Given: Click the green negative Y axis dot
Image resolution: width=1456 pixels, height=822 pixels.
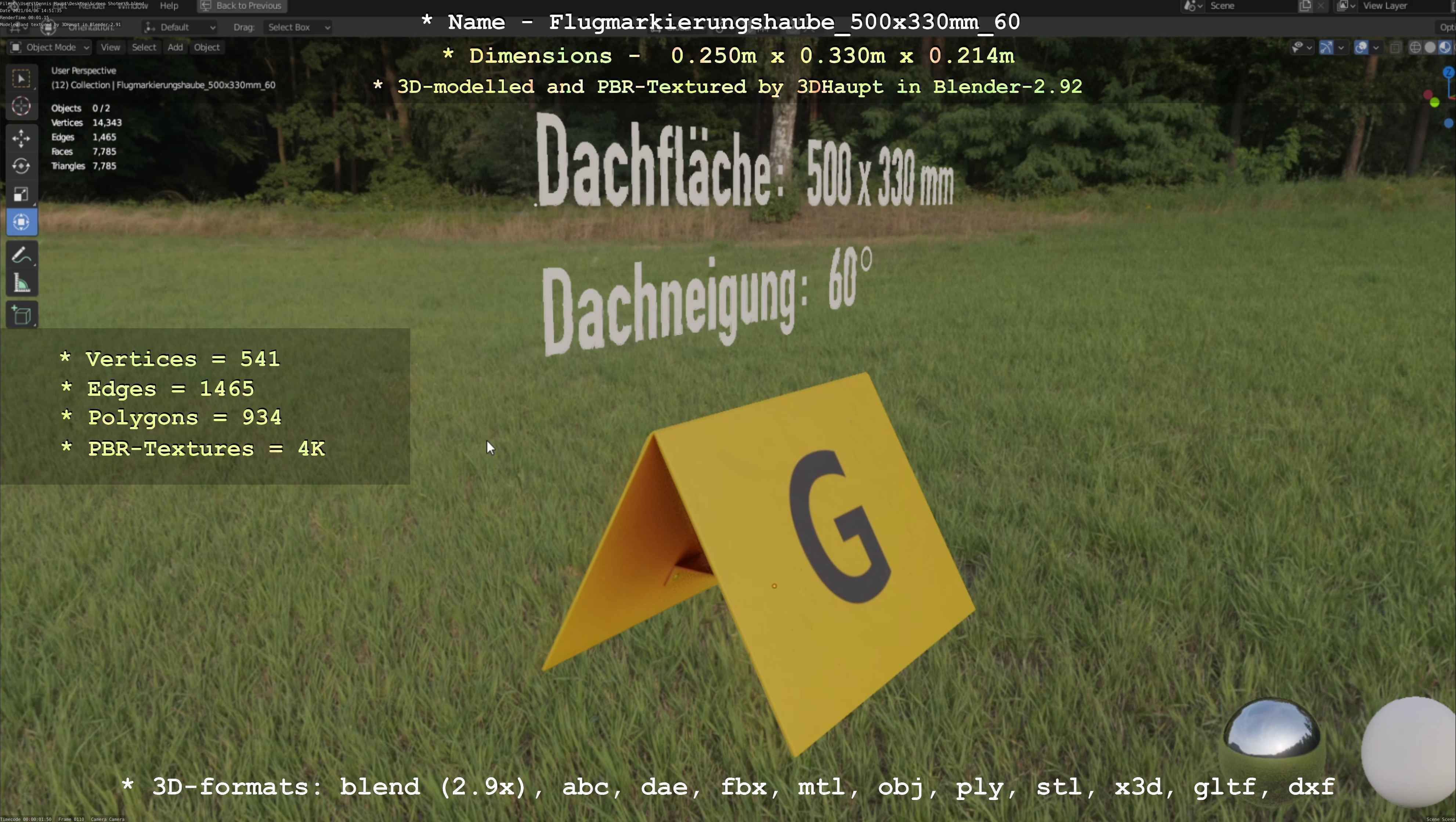Looking at the screenshot, I should [x=1435, y=103].
